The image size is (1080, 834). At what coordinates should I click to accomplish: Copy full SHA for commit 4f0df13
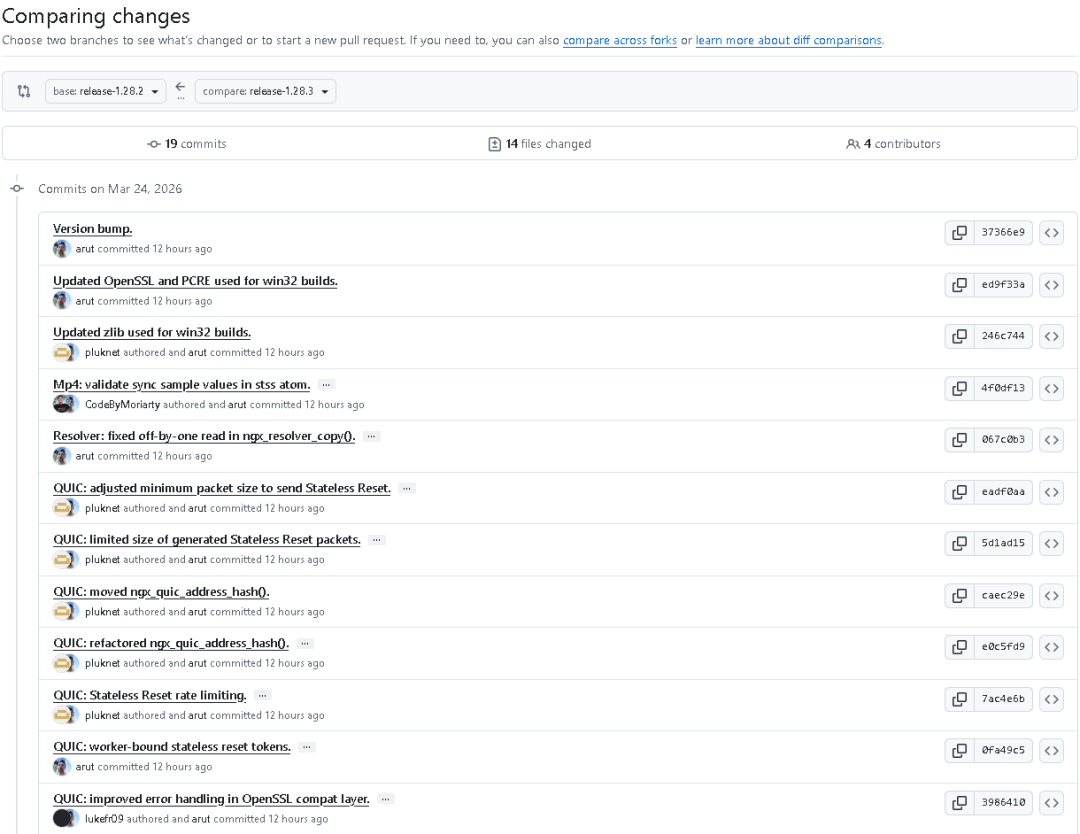pos(959,388)
